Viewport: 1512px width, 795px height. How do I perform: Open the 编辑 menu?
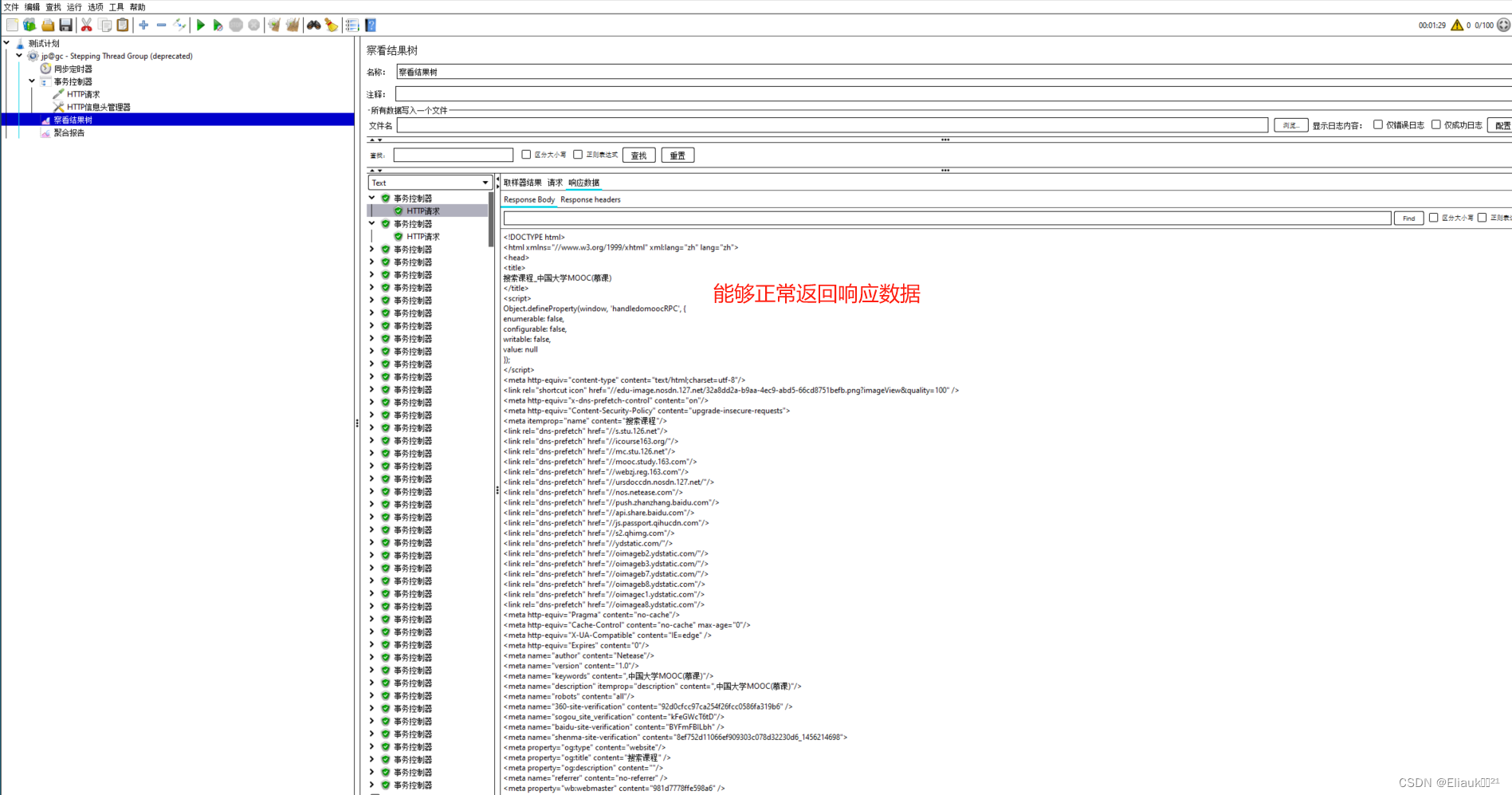32,7
